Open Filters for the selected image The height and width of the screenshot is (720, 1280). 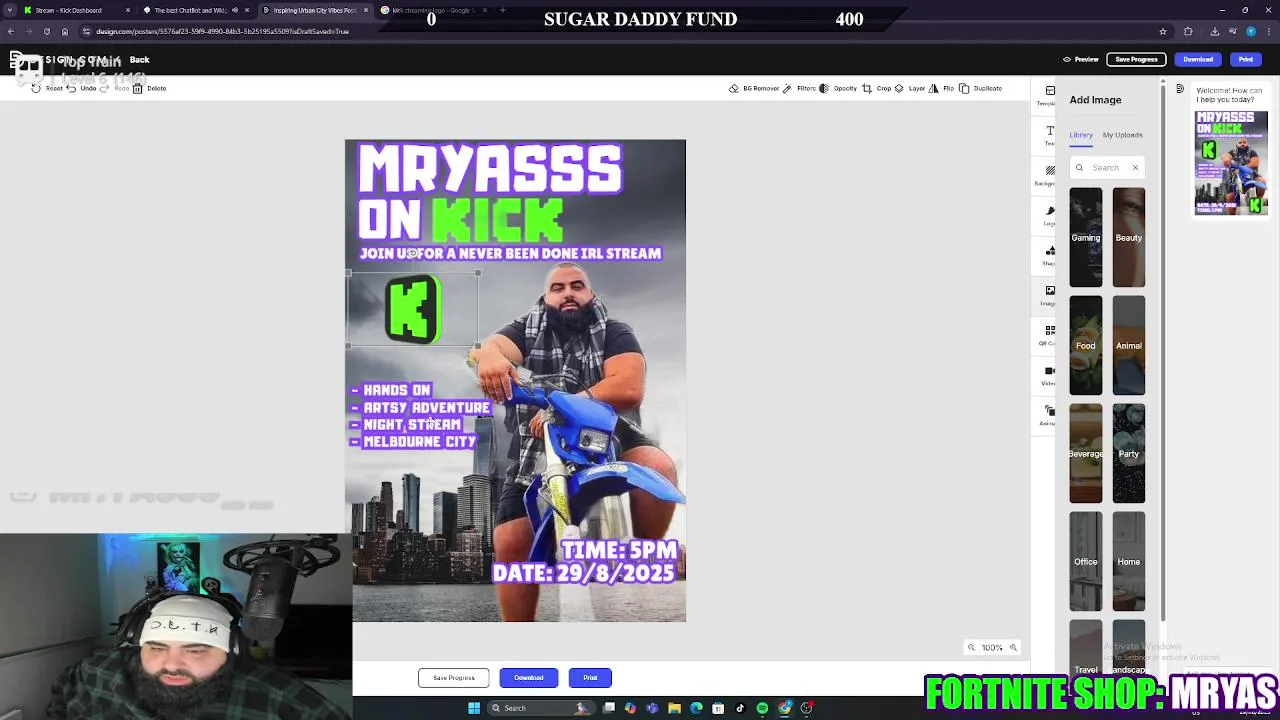[799, 88]
